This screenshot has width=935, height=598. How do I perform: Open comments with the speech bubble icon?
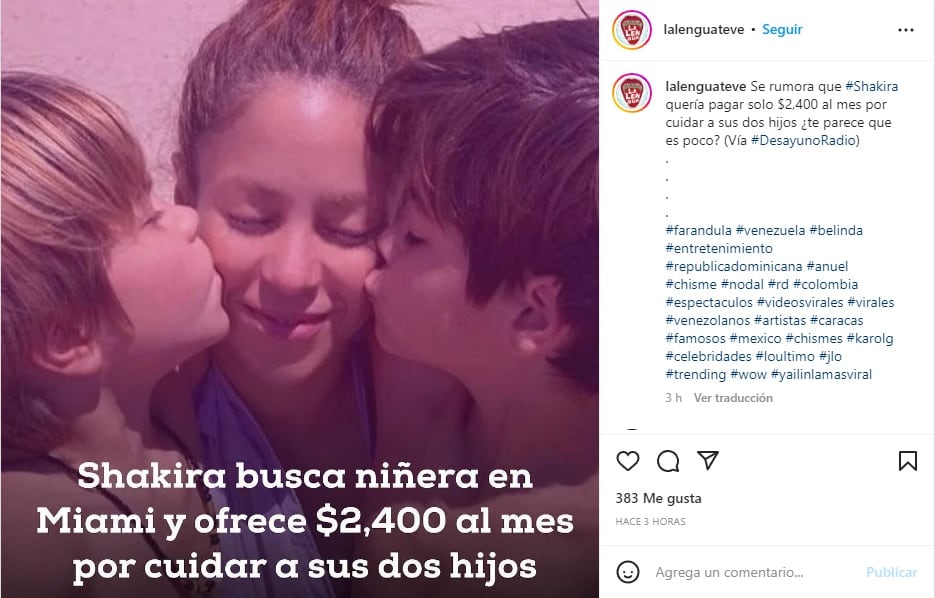[x=668, y=460]
